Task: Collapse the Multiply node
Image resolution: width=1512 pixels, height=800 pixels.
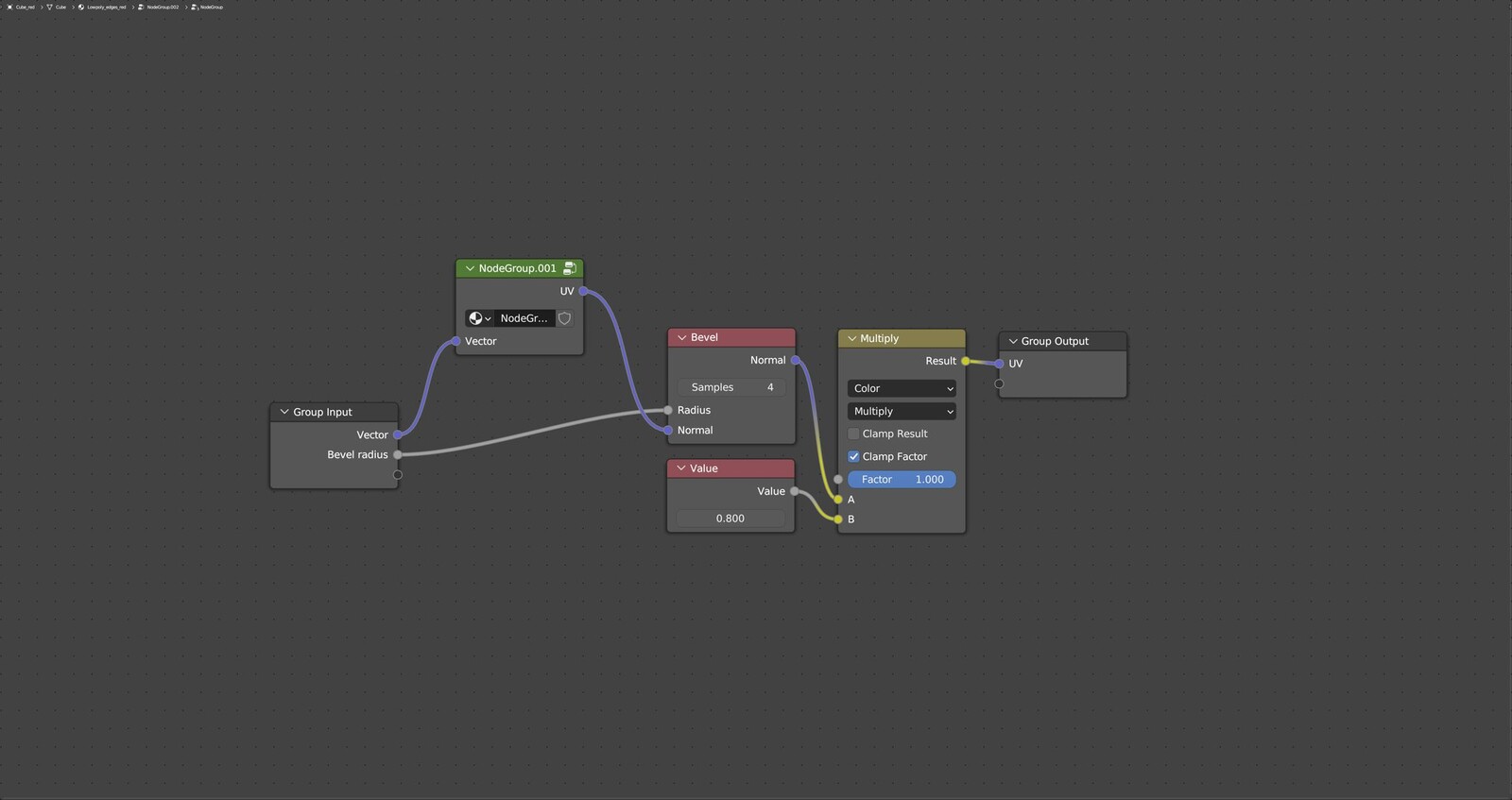Action: click(851, 338)
